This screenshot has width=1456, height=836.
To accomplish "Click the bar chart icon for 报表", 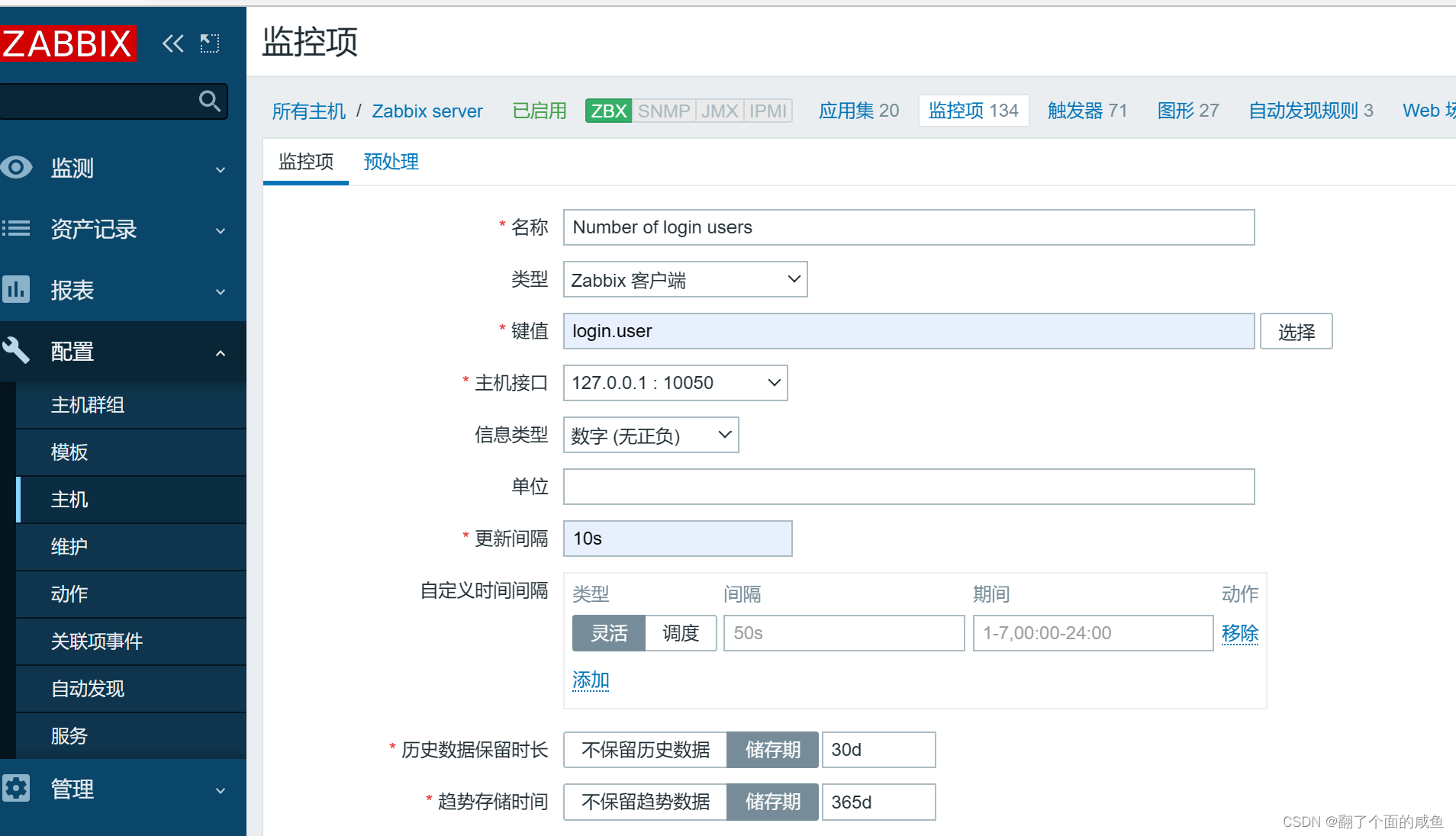I will click(x=16, y=289).
